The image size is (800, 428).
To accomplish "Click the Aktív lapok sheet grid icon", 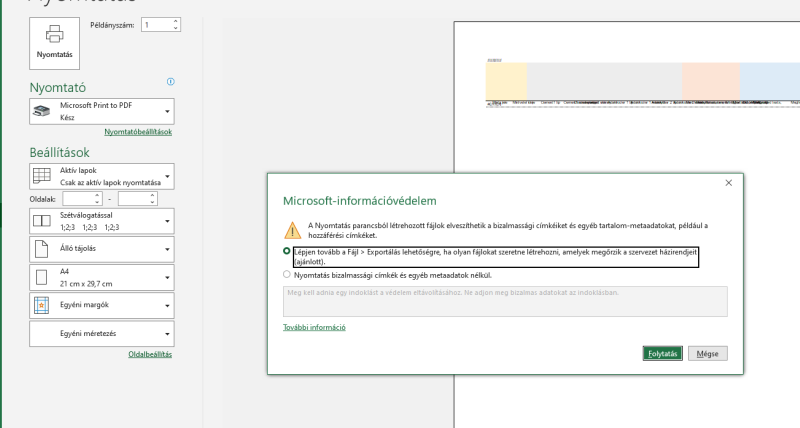I will (x=42, y=176).
